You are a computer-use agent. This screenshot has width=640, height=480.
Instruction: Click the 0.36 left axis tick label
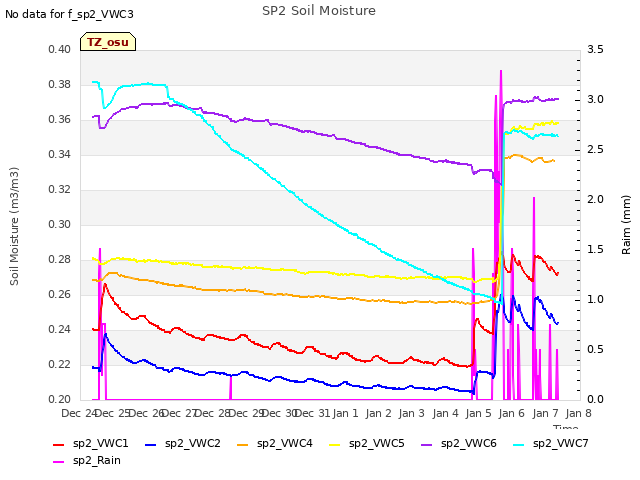[59, 120]
